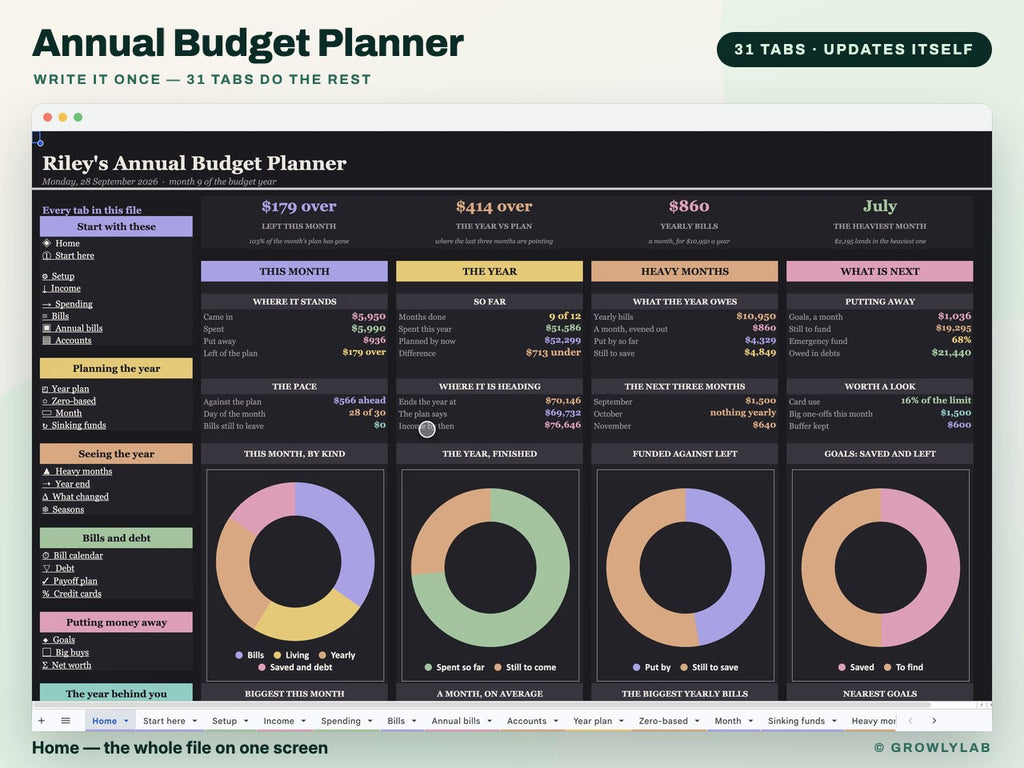Click the Emergency fund value 68%
The image size is (1024, 768).
click(961, 340)
